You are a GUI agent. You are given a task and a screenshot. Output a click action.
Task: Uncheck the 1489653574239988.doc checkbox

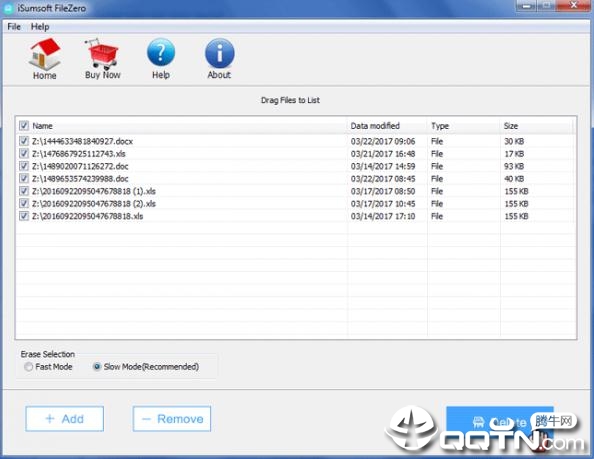tap(24, 178)
